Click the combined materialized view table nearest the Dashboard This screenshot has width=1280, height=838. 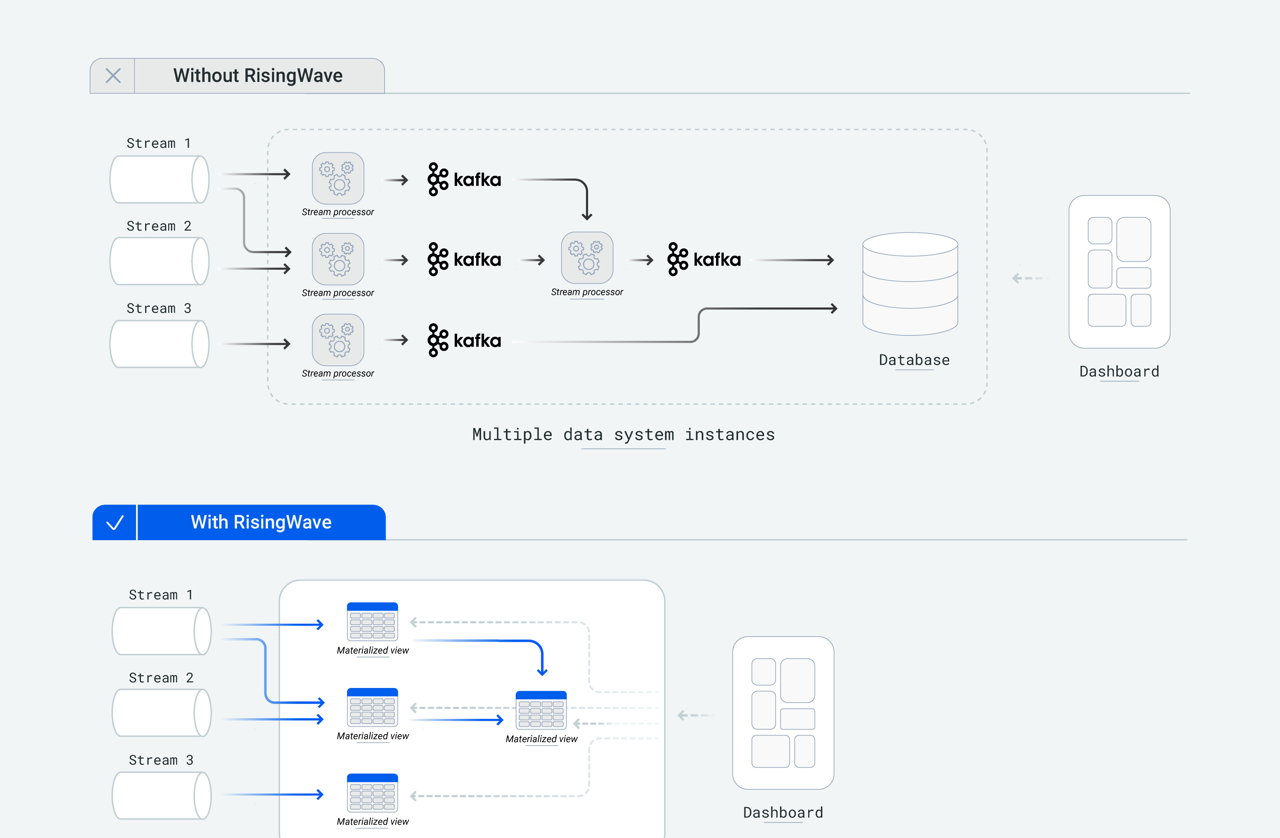click(x=541, y=710)
